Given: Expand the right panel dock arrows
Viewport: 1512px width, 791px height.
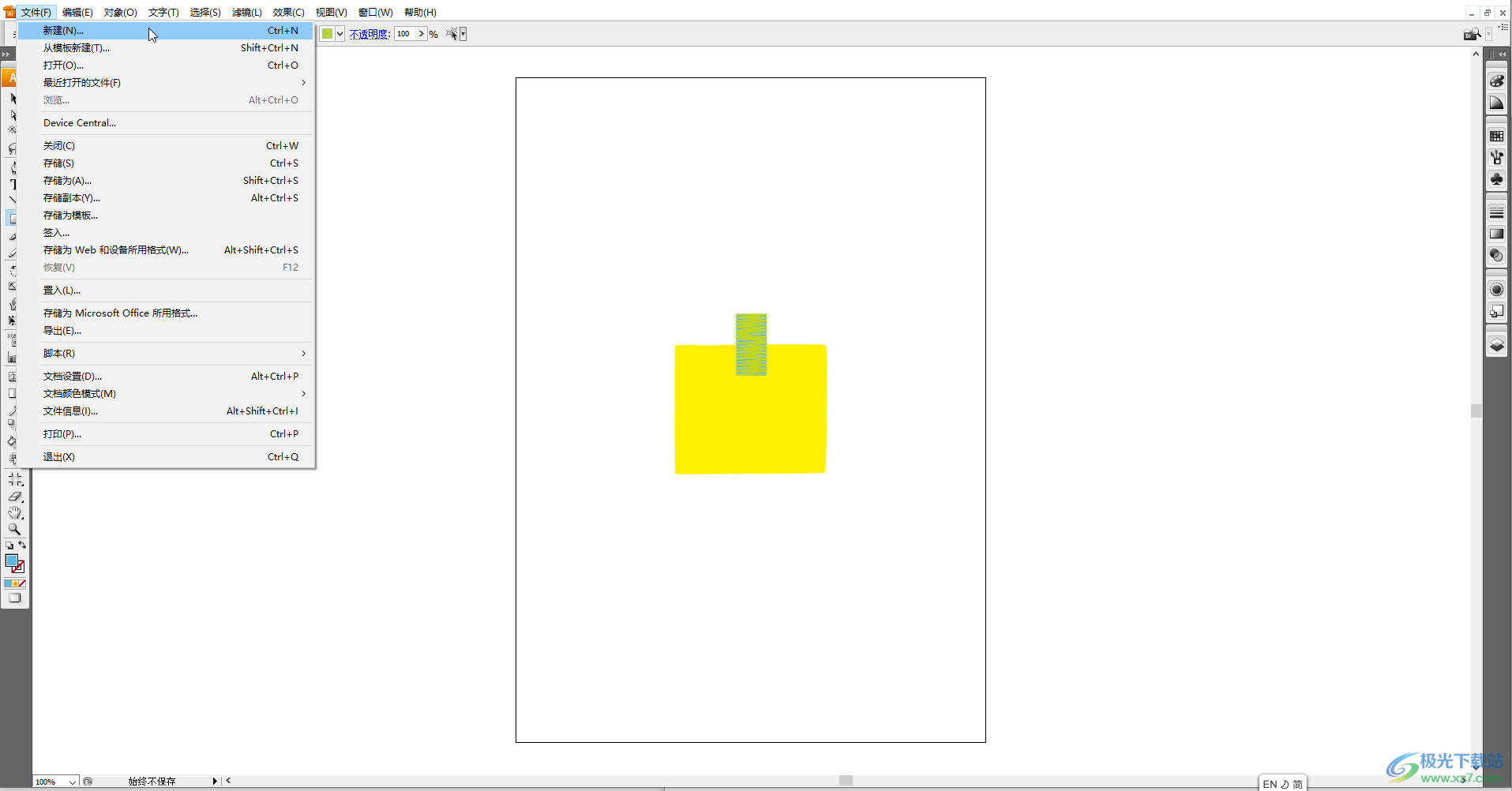Looking at the screenshot, I should click(1503, 54).
